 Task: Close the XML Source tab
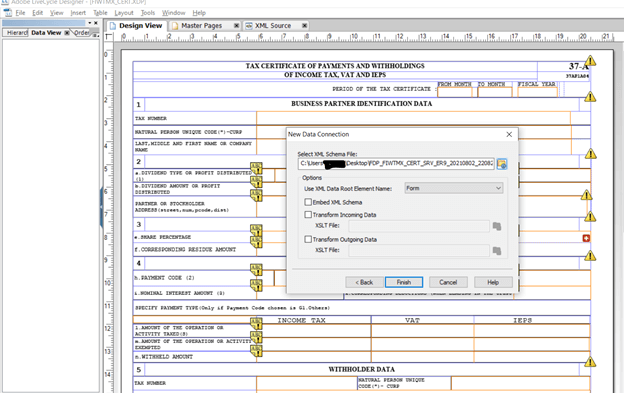304,25
